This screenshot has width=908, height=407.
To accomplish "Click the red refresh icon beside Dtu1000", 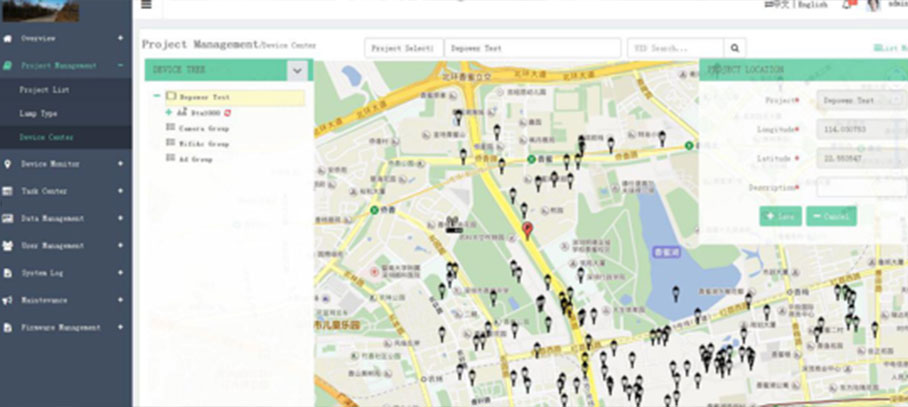I will (228, 112).
